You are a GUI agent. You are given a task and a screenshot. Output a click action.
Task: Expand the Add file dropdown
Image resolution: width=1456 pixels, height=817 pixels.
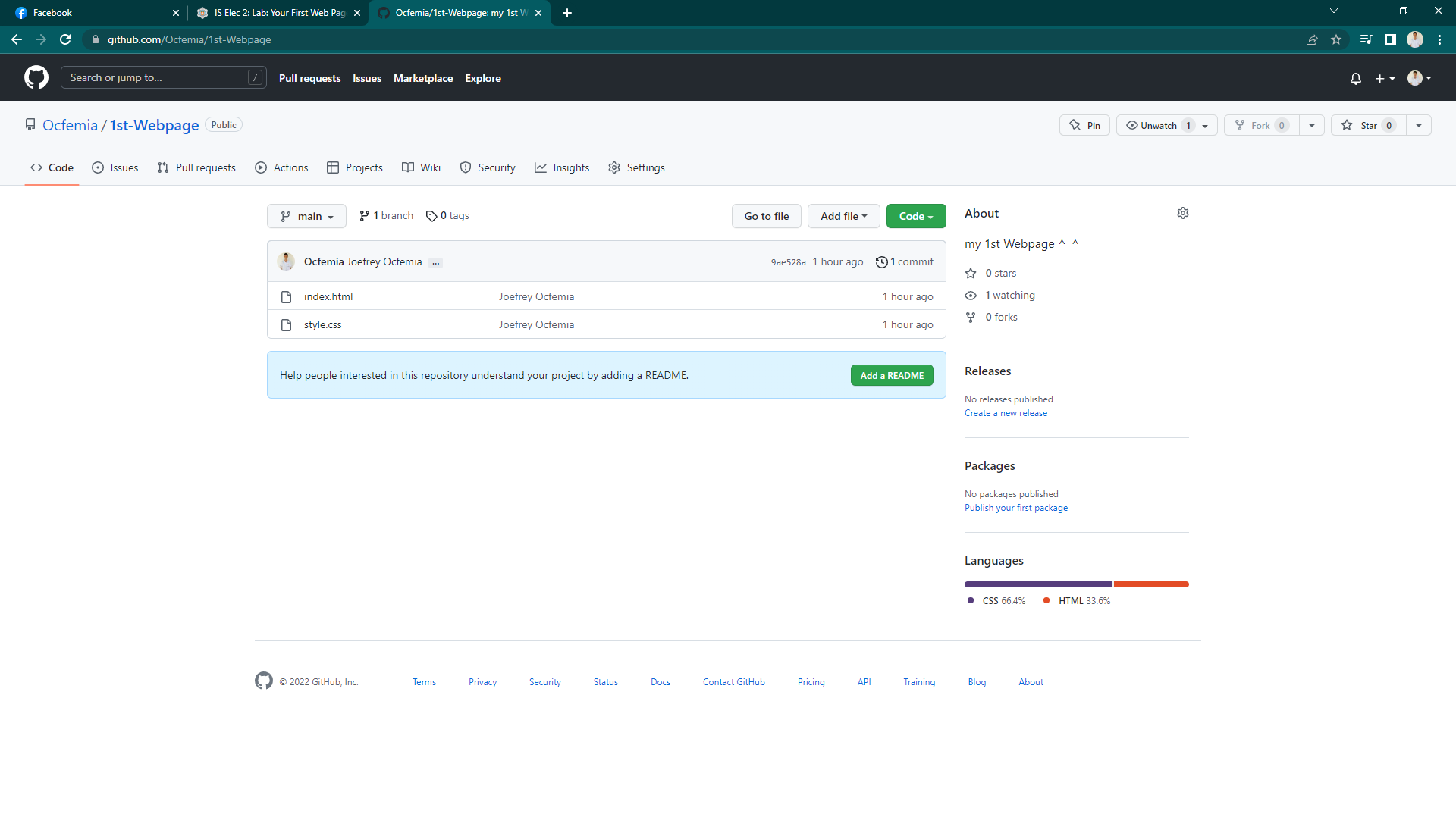coord(843,216)
